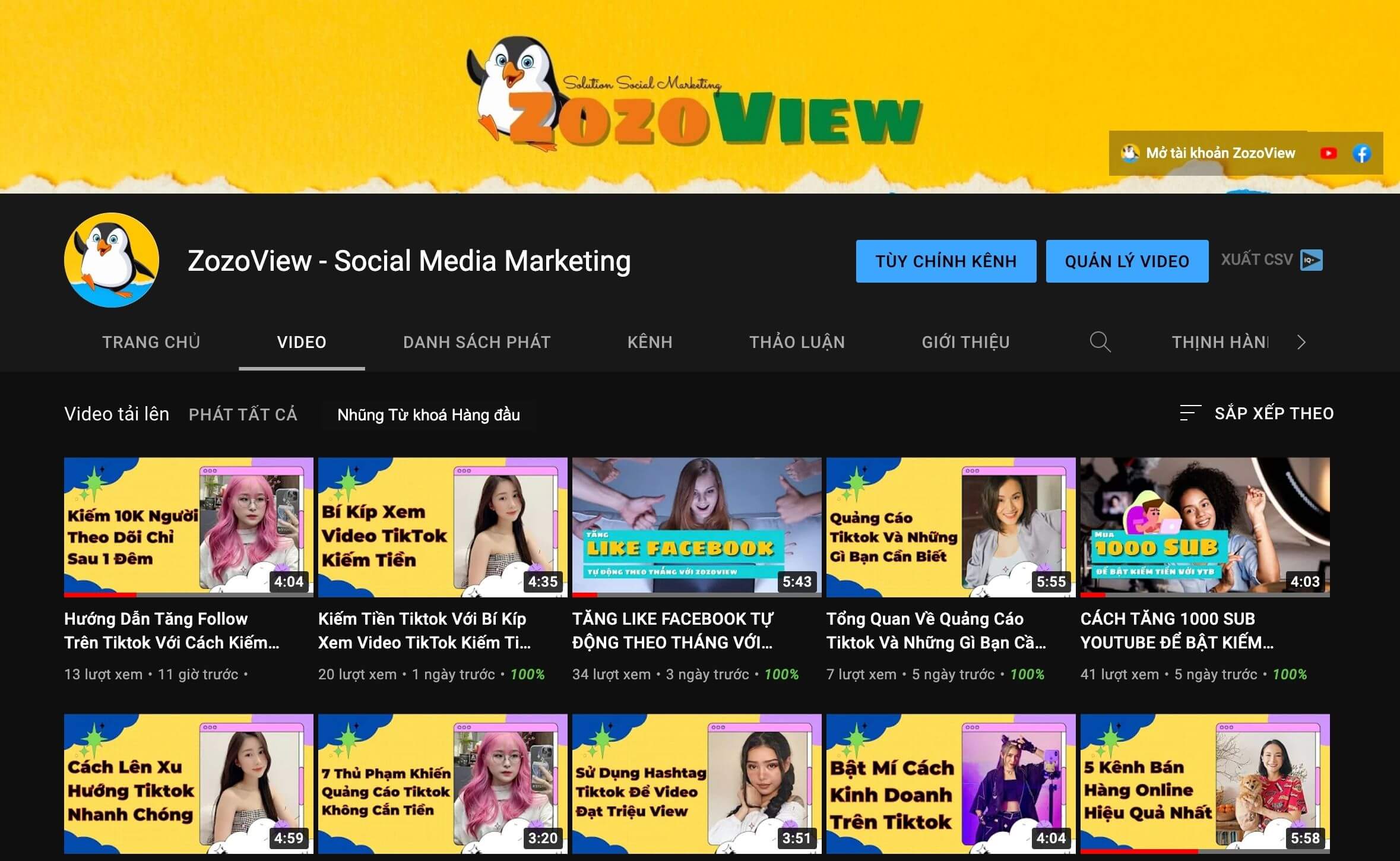Click the TÙY CHỈNH KÊNH button

(x=946, y=261)
